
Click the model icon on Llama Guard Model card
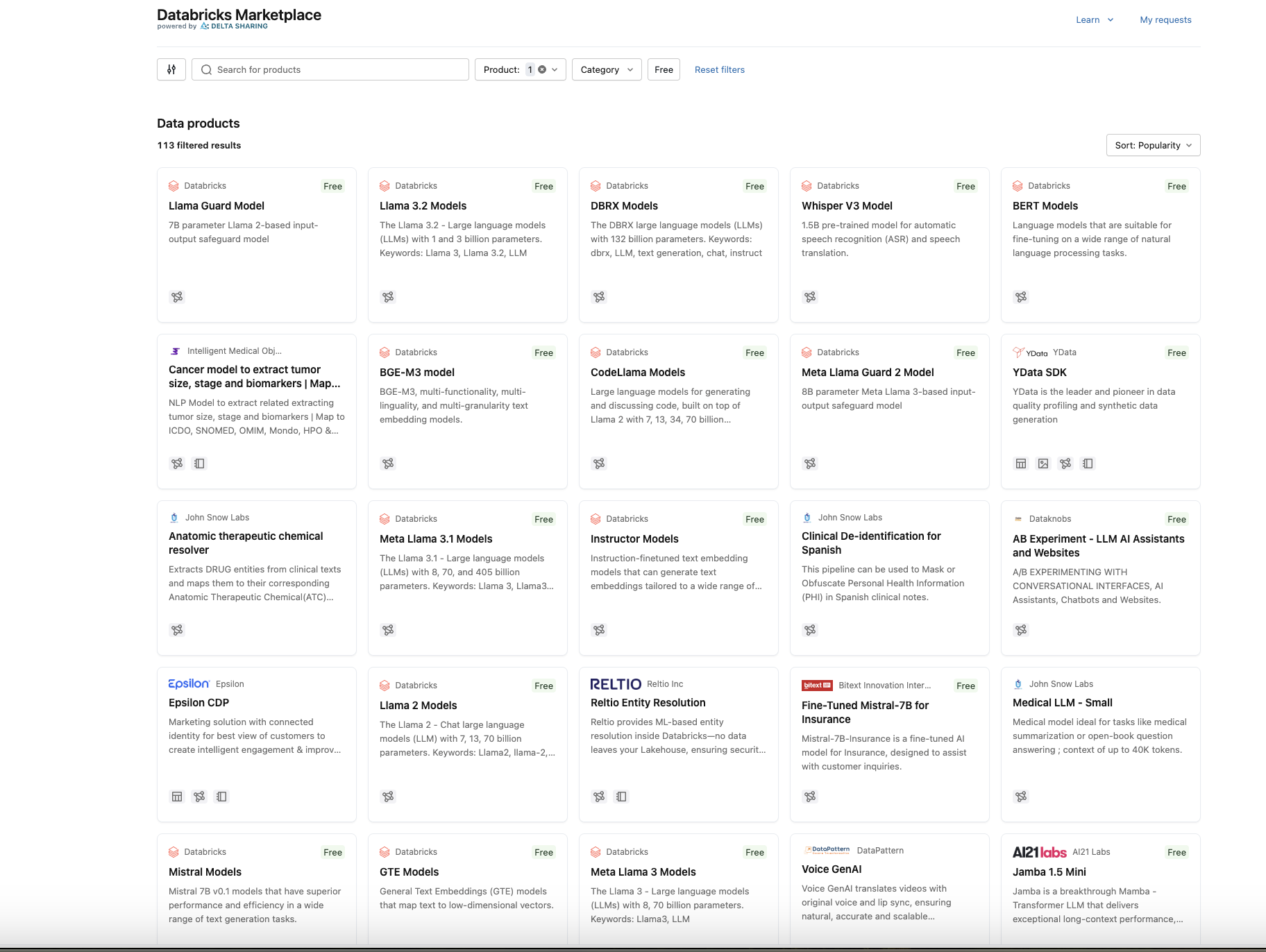(177, 296)
